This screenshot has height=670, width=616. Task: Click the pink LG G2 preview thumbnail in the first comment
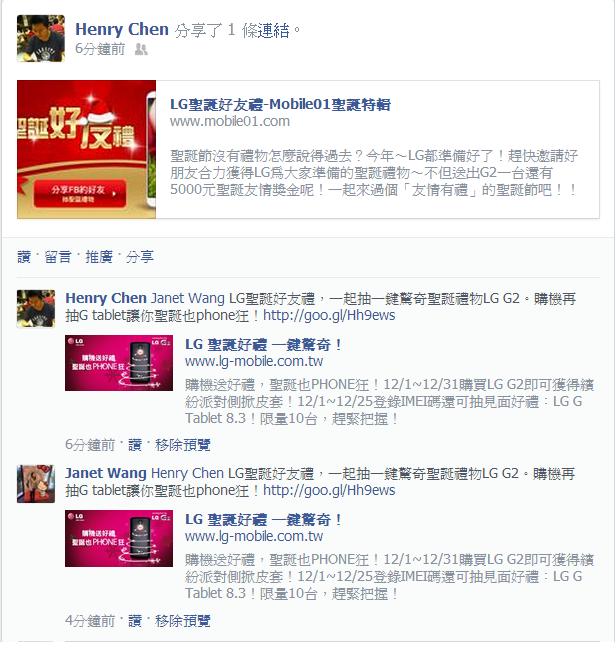[x=119, y=363]
